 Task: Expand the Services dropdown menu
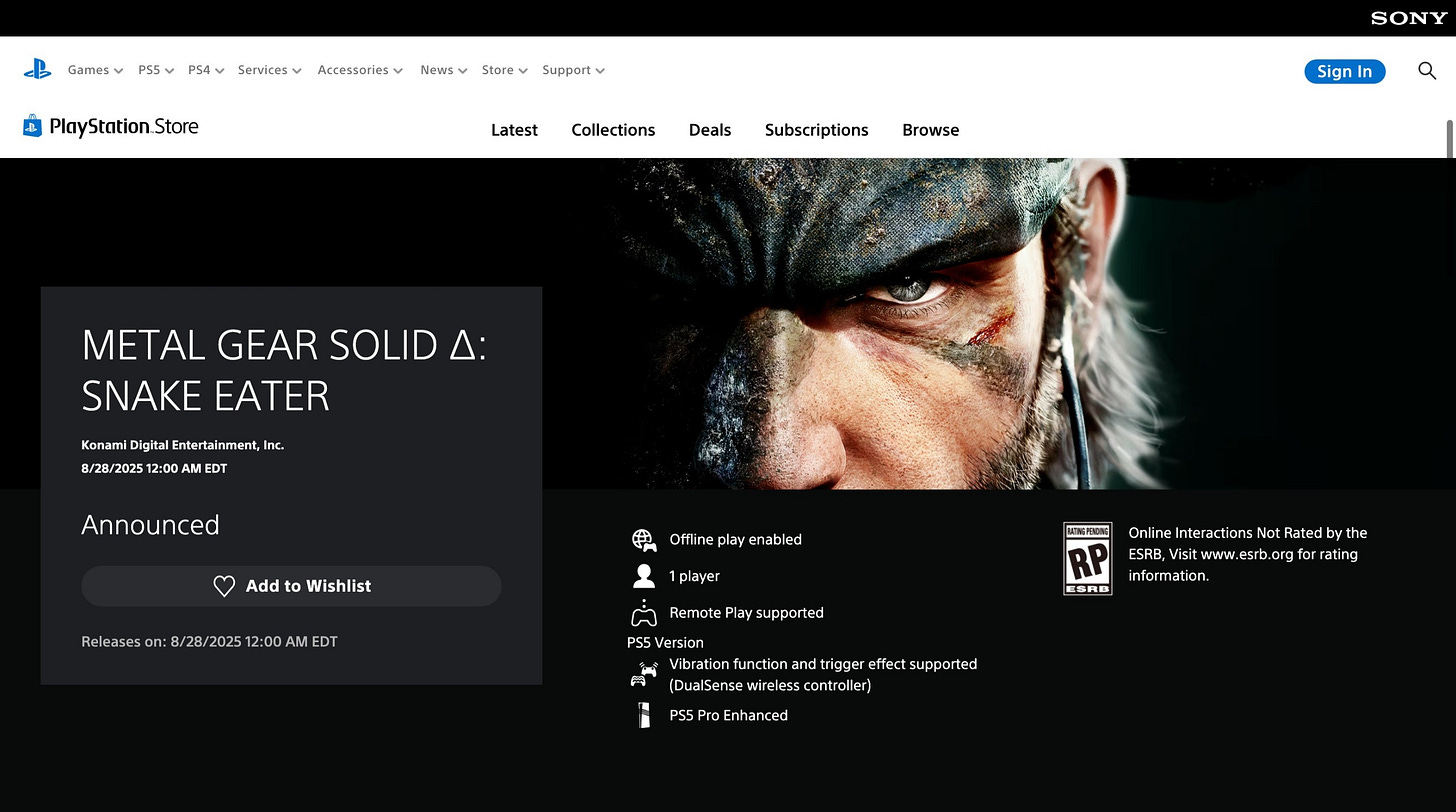(270, 70)
